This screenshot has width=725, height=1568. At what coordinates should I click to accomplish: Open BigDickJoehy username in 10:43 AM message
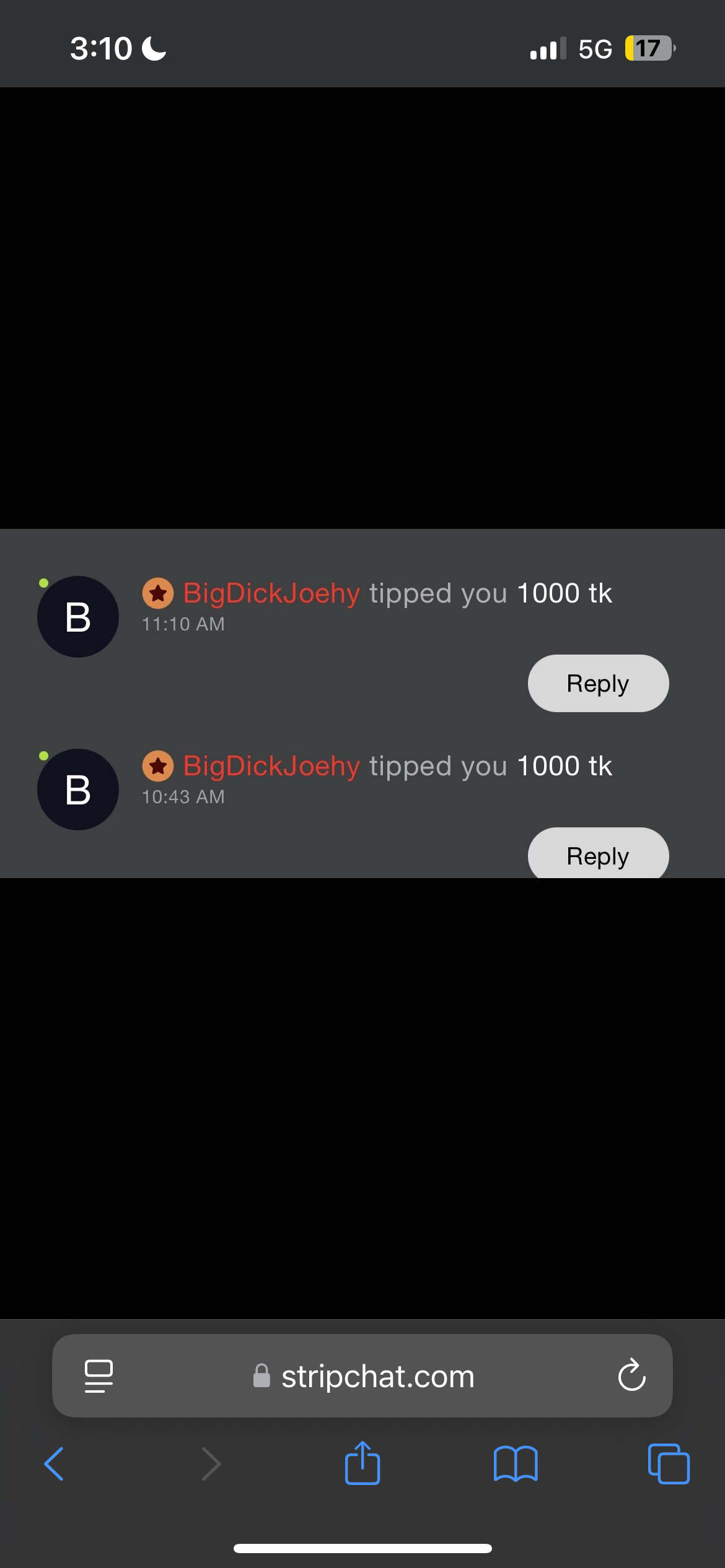pyautogui.click(x=271, y=766)
